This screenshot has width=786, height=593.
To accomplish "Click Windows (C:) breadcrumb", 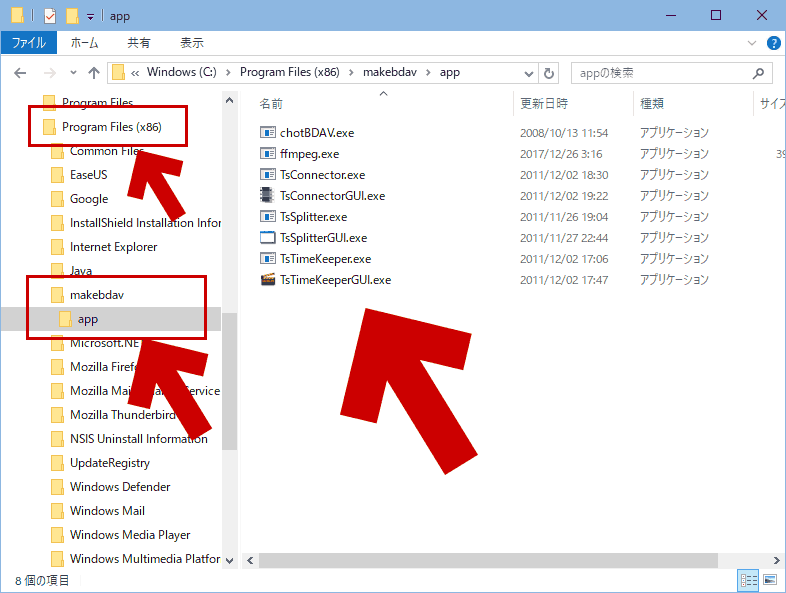I will [x=181, y=72].
